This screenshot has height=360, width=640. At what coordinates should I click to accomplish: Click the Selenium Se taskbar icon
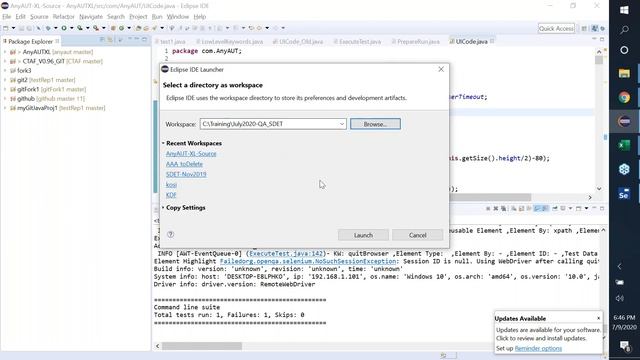624,194
